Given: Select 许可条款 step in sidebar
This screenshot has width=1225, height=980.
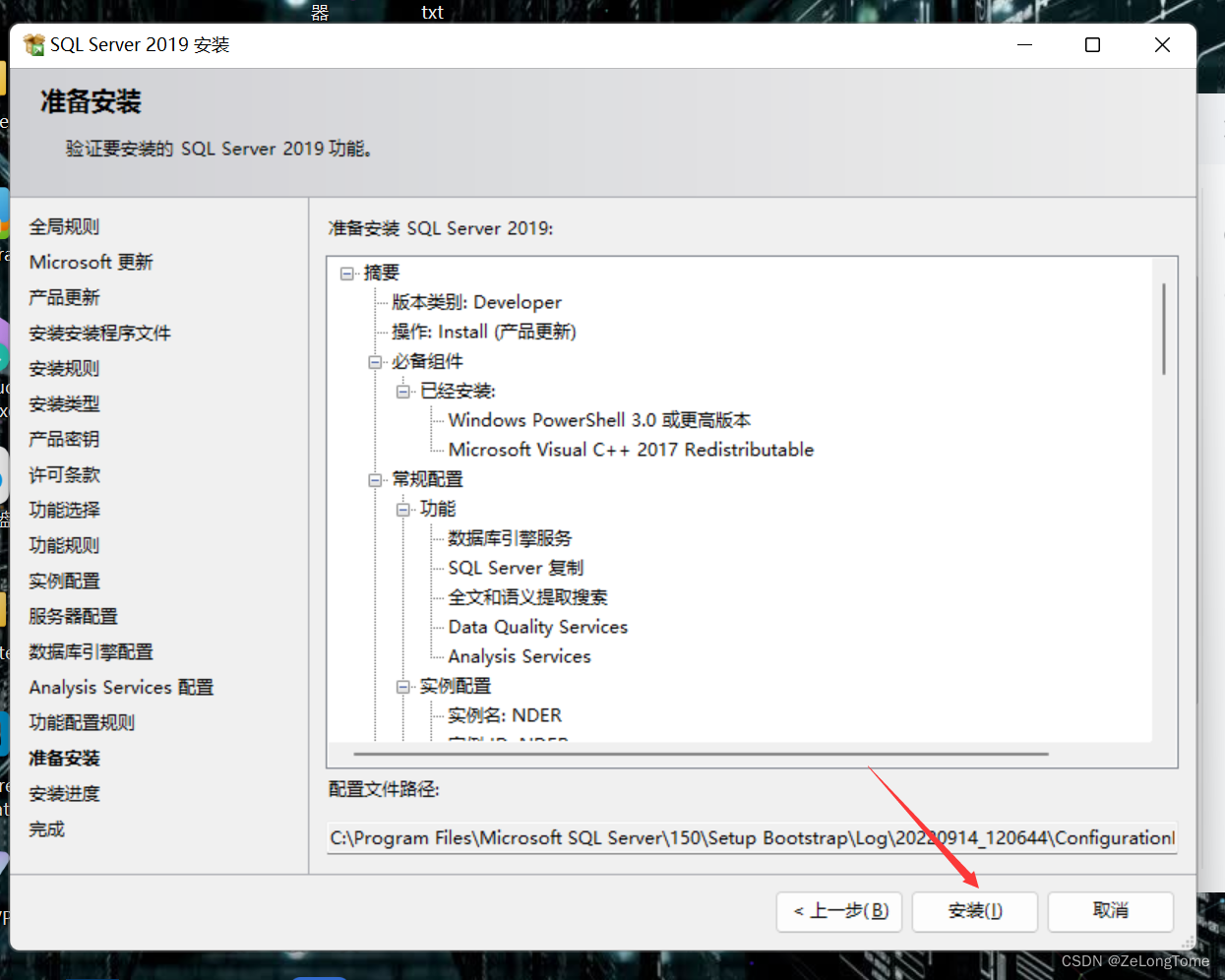Looking at the screenshot, I should 64,474.
